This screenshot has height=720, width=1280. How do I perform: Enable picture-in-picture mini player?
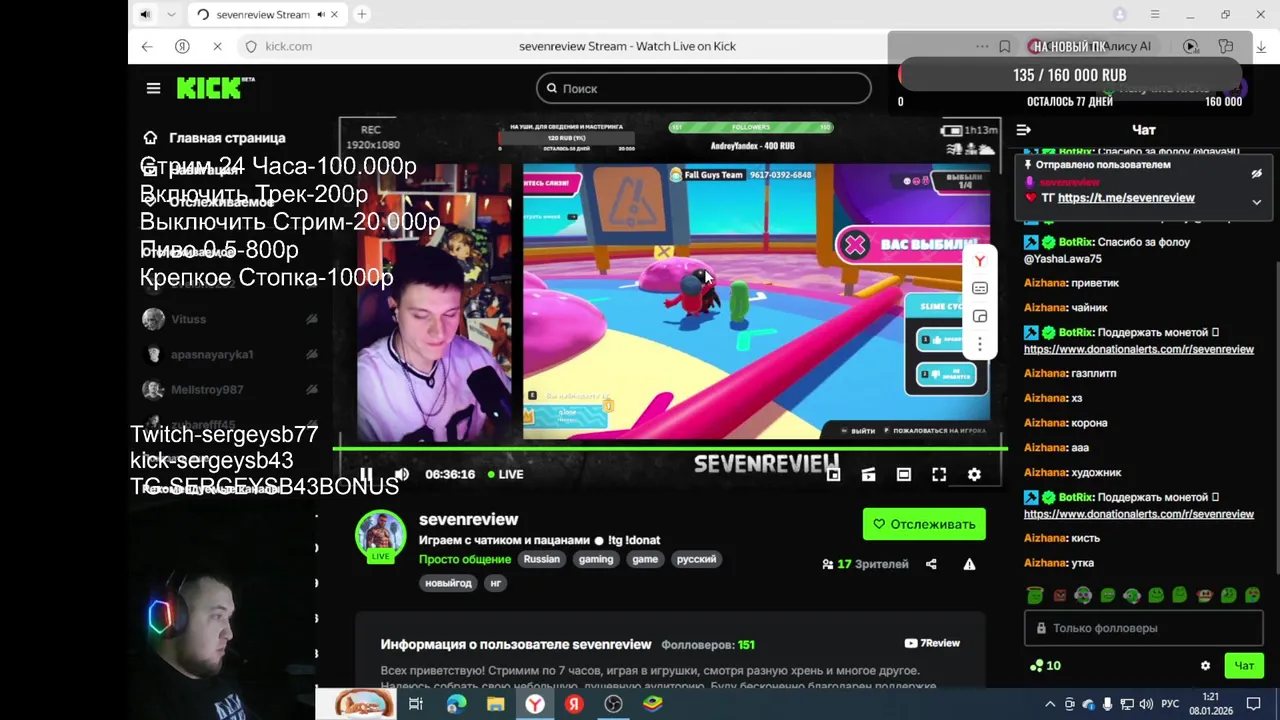pos(833,474)
